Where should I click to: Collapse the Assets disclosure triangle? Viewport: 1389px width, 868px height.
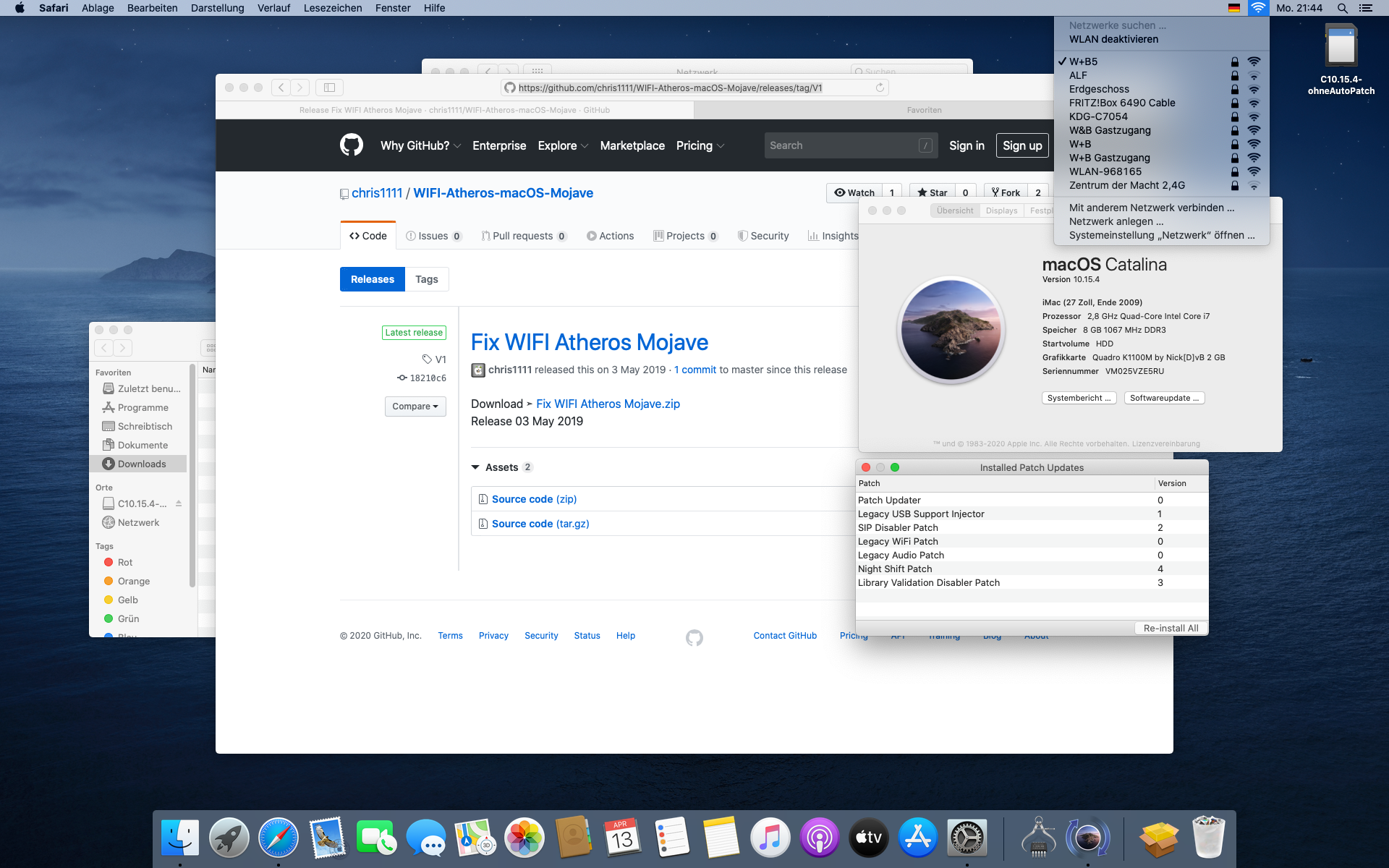[475, 467]
